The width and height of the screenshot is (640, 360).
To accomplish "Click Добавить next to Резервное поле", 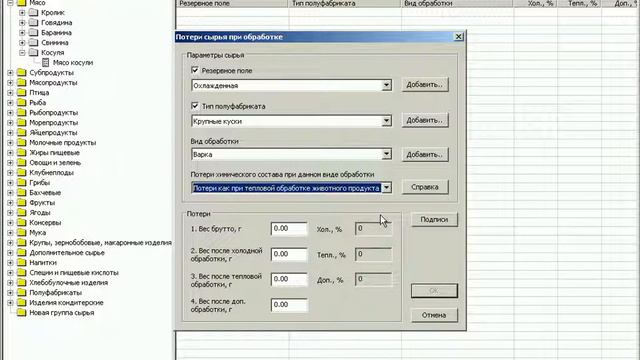I will click(x=424, y=84).
